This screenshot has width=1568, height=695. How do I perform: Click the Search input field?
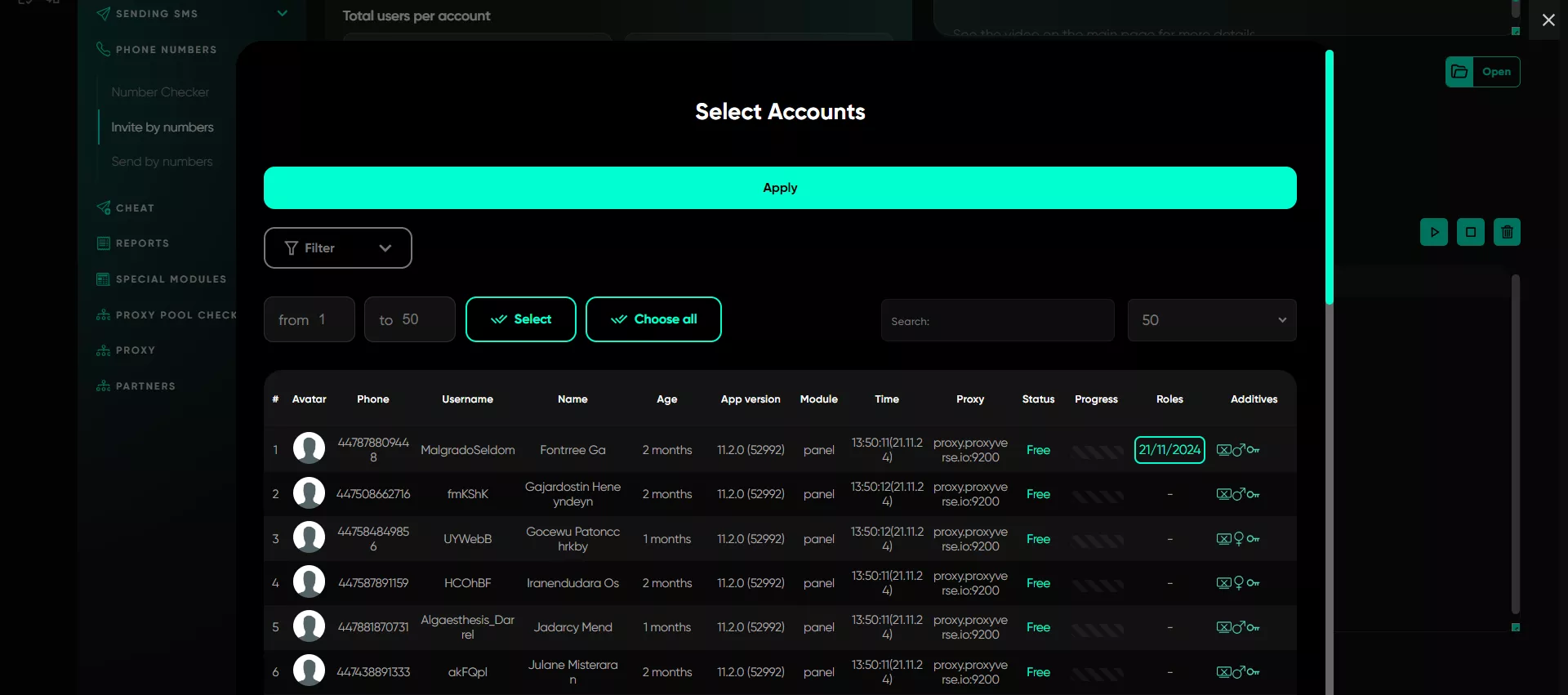[997, 320]
